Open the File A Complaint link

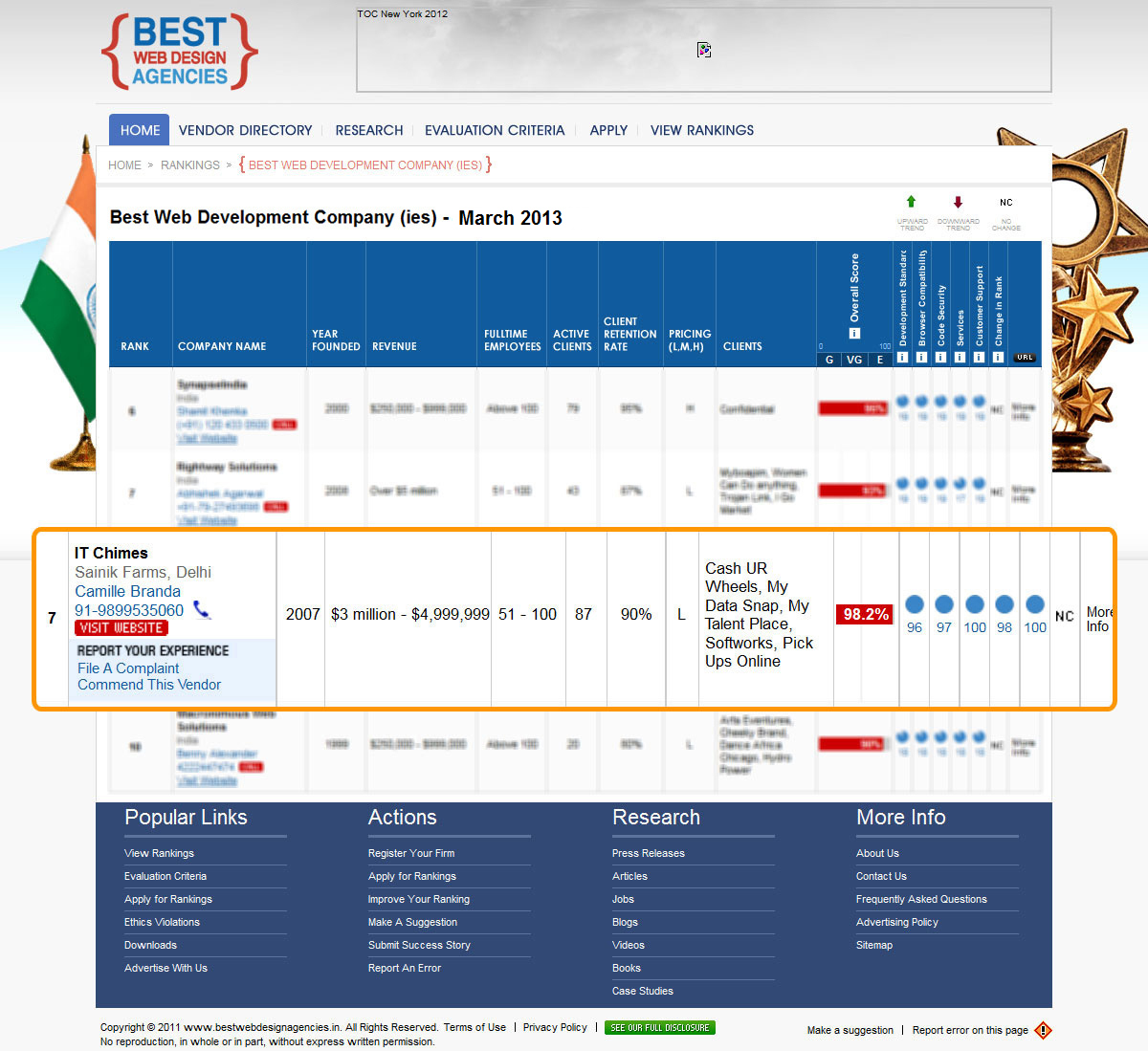pos(127,668)
